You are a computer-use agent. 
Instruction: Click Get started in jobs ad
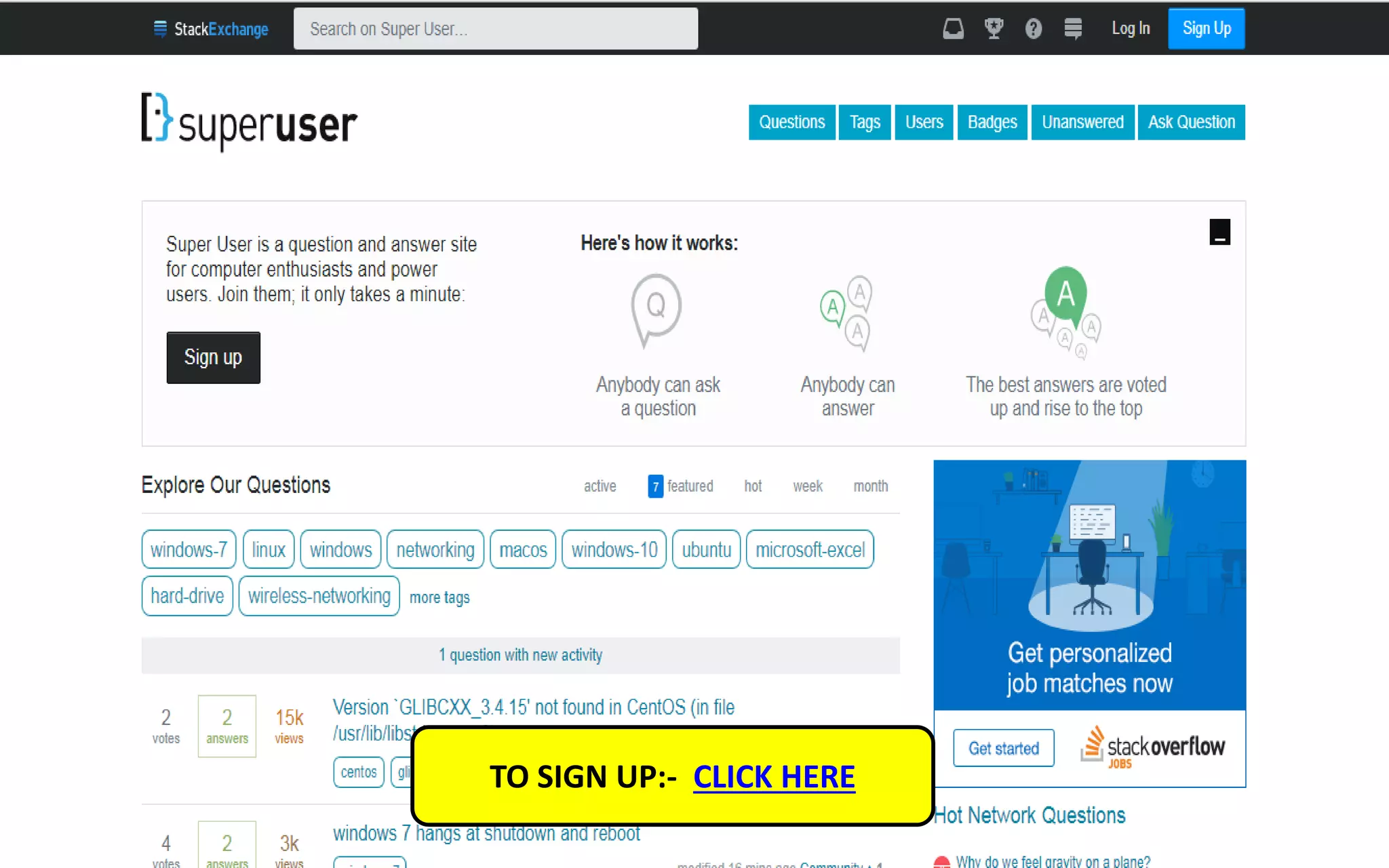(1003, 748)
